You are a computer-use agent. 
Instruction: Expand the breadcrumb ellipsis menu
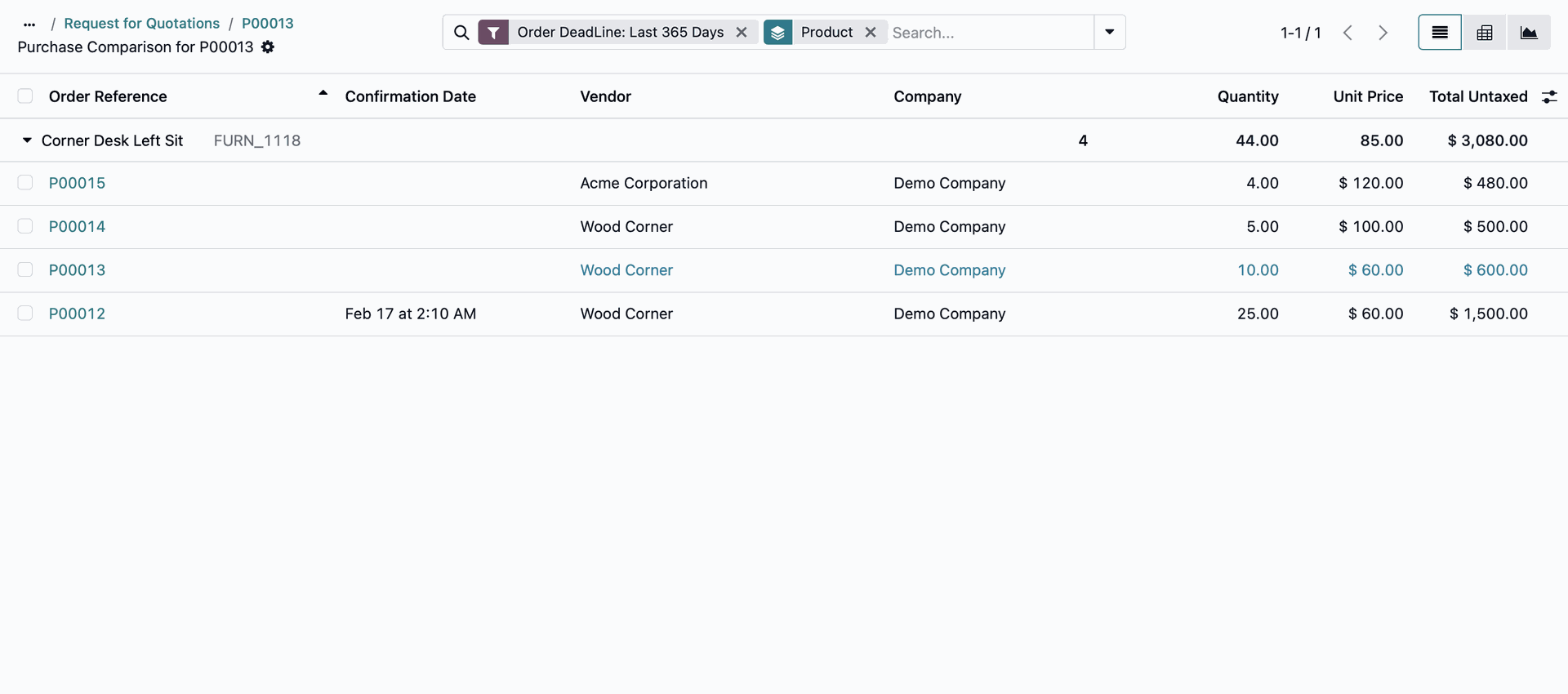[30, 24]
